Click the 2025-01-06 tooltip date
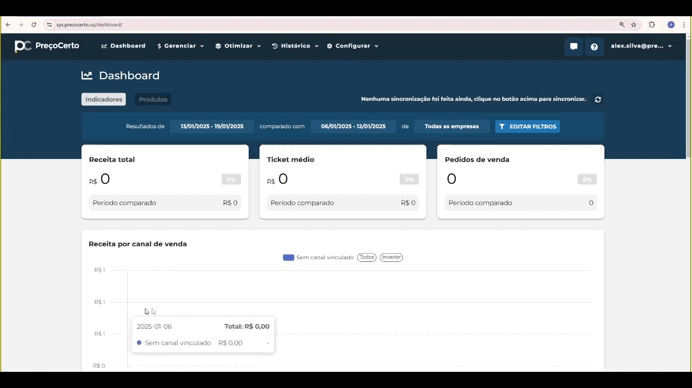Screen dimensions: 692x388 pos(154,327)
